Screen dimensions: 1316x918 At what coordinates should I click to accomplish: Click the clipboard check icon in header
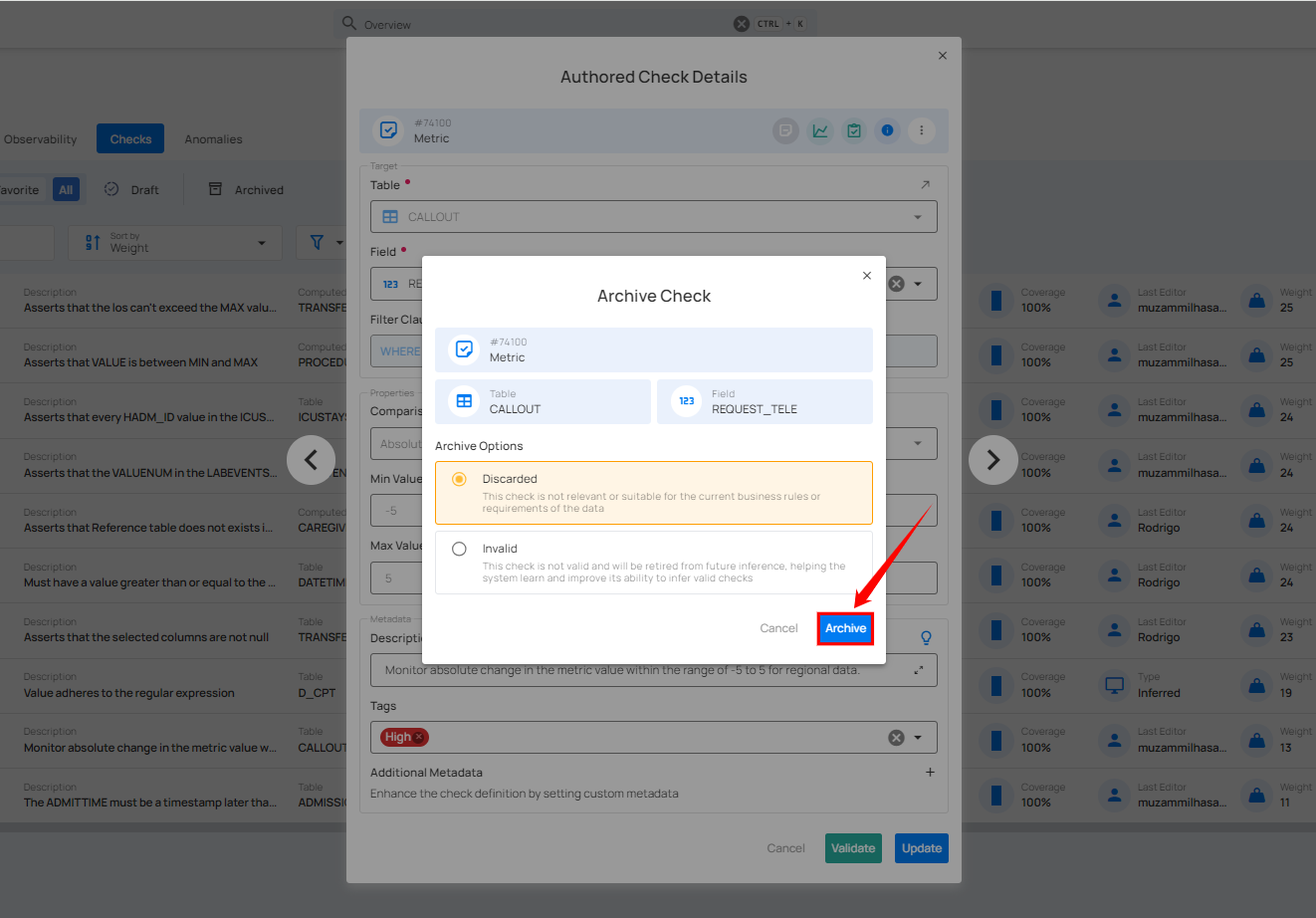click(x=853, y=130)
